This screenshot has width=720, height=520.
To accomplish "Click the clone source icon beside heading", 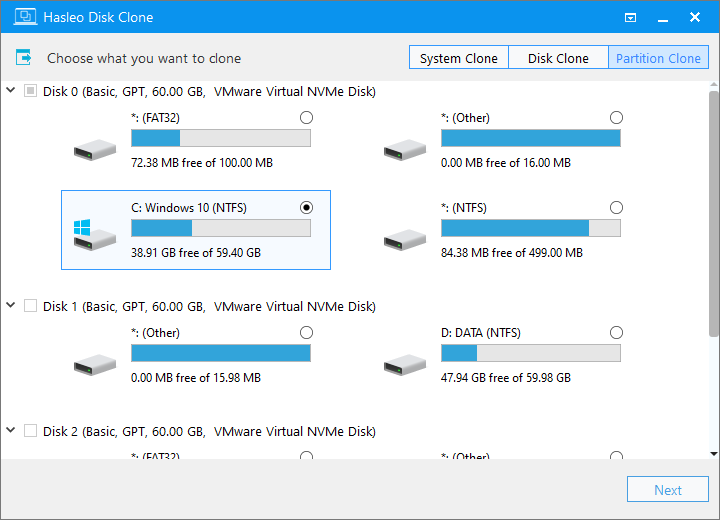I will [x=23, y=57].
